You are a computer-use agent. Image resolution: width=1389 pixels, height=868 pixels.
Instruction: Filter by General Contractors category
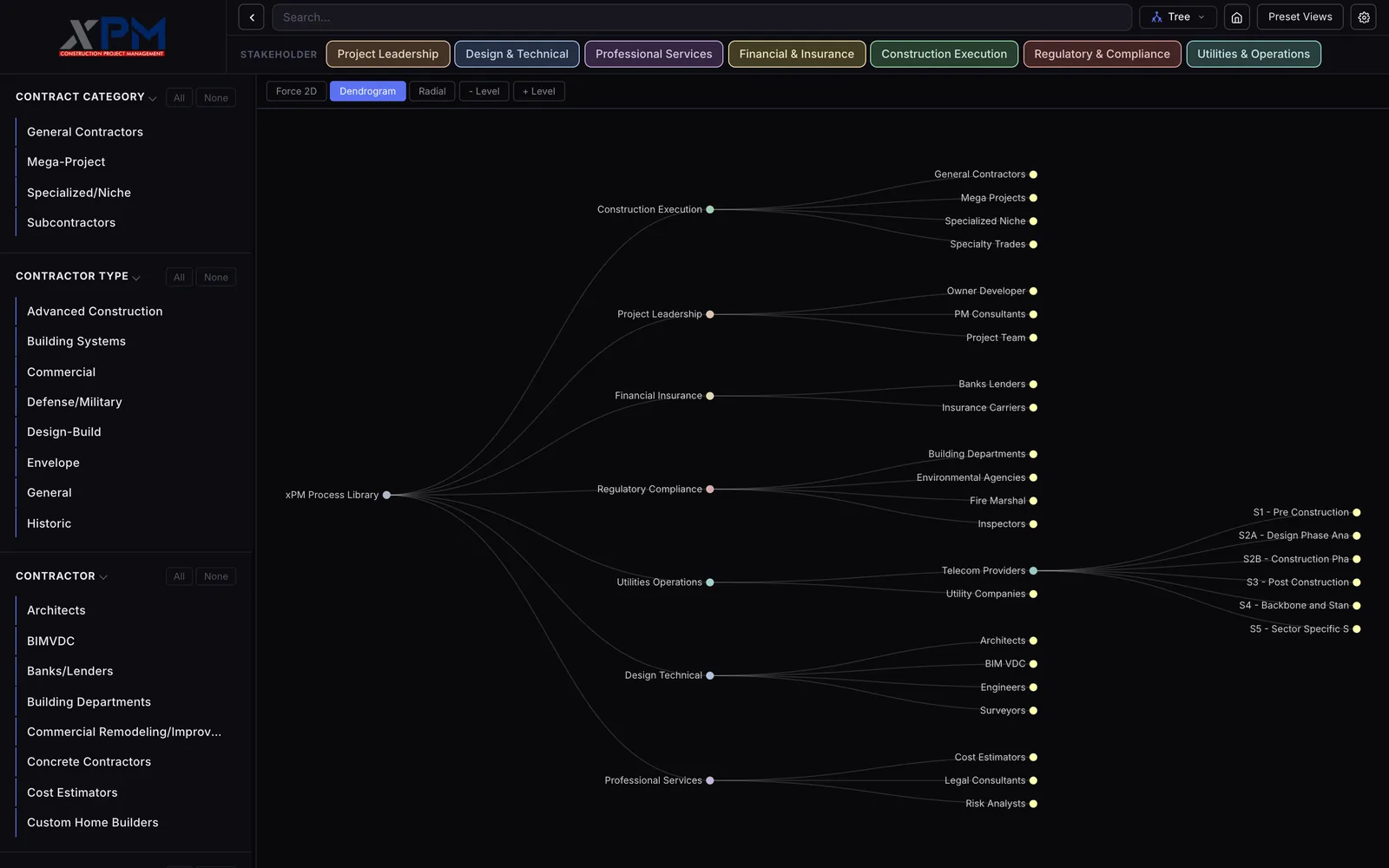85,132
